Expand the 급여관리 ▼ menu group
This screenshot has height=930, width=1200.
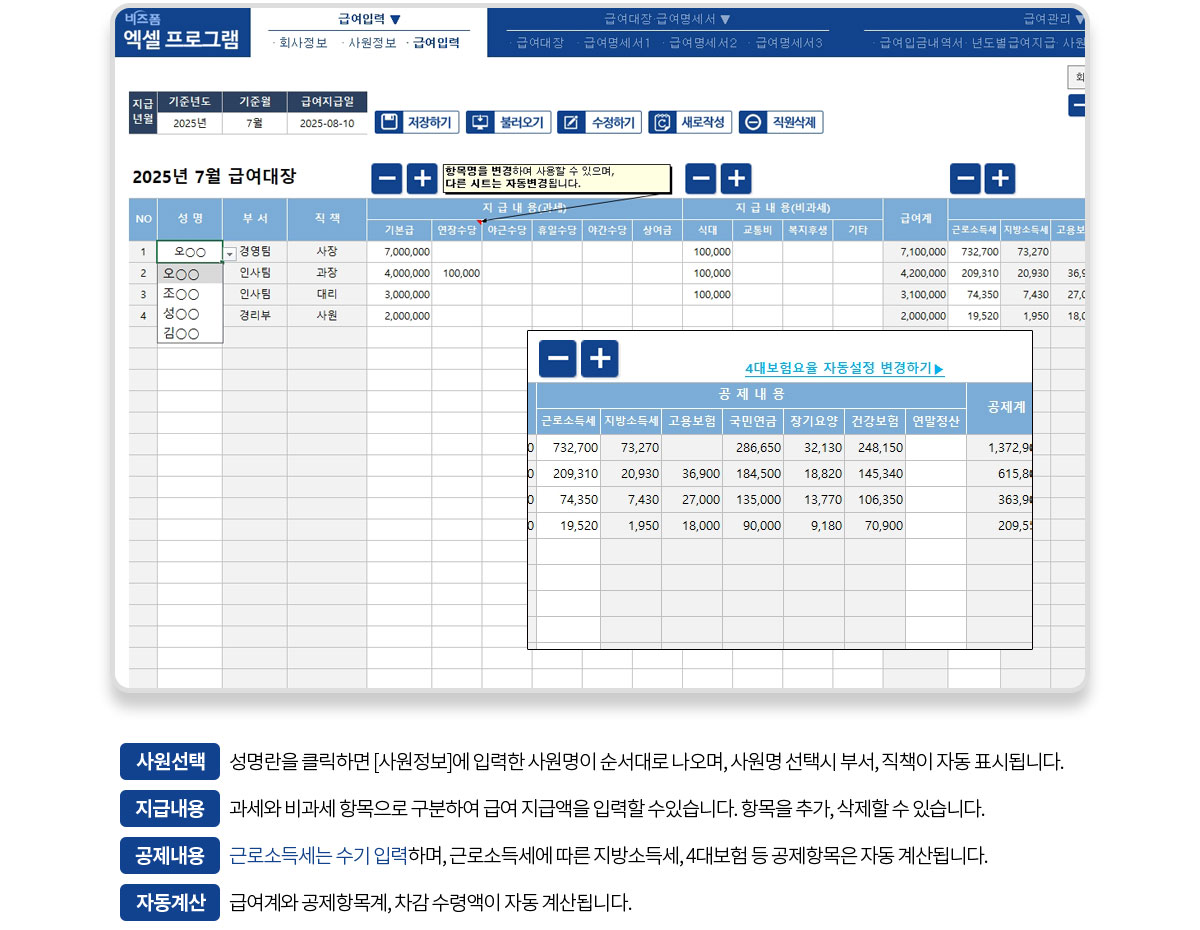point(1053,19)
